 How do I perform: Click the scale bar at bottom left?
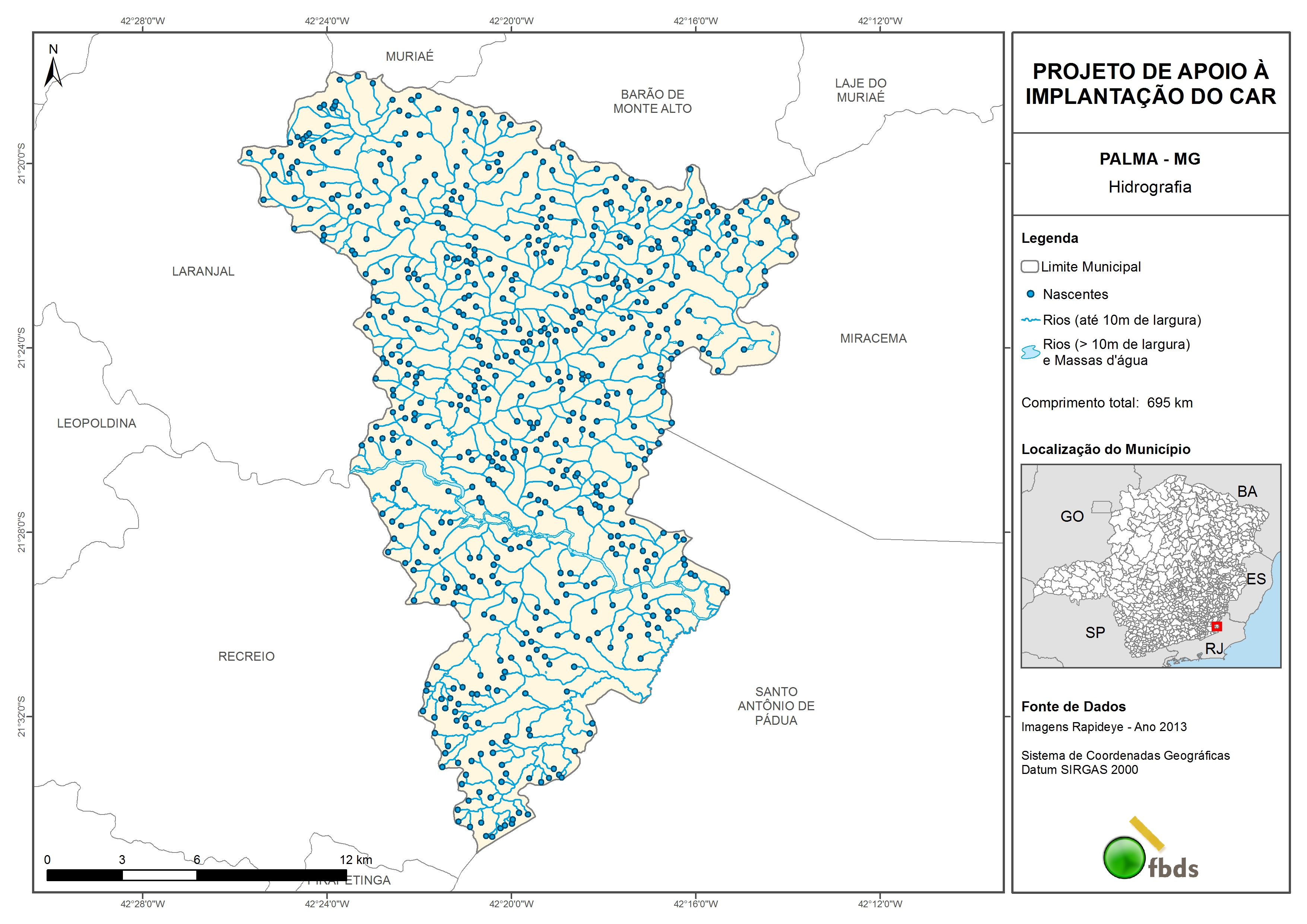pos(196,875)
